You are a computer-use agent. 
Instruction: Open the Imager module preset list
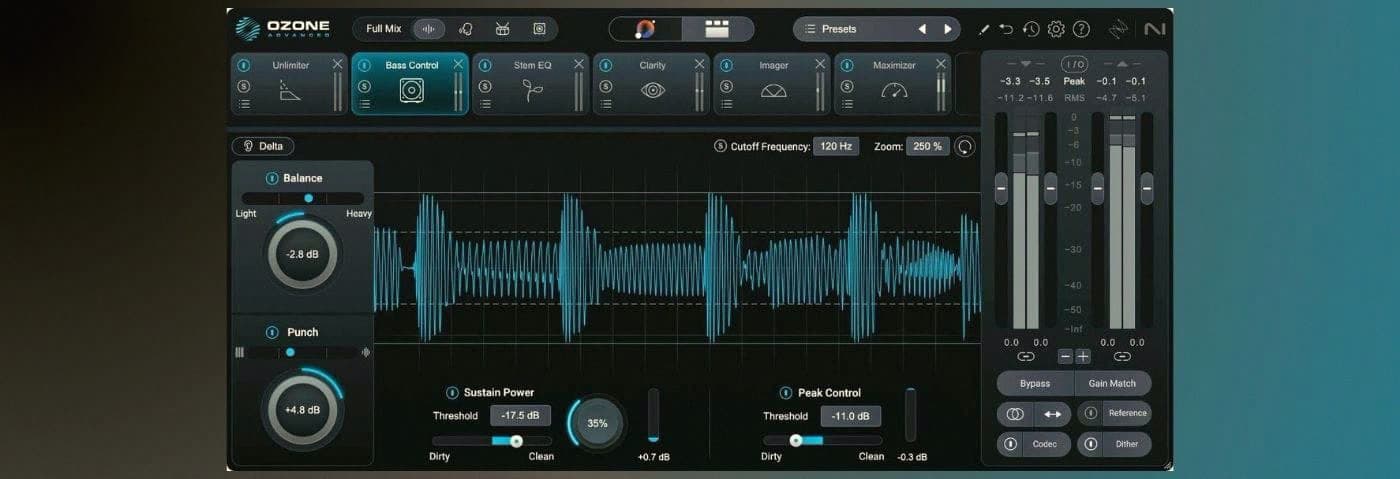pyautogui.click(x=726, y=103)
